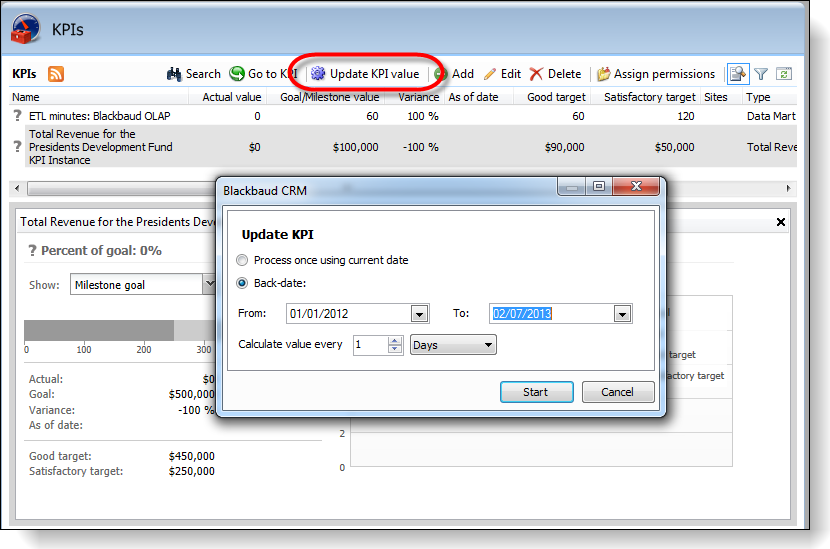830x549 pixels.
Task: Click the KPIs RSS feed icon
Action: [x=56, y=74]
